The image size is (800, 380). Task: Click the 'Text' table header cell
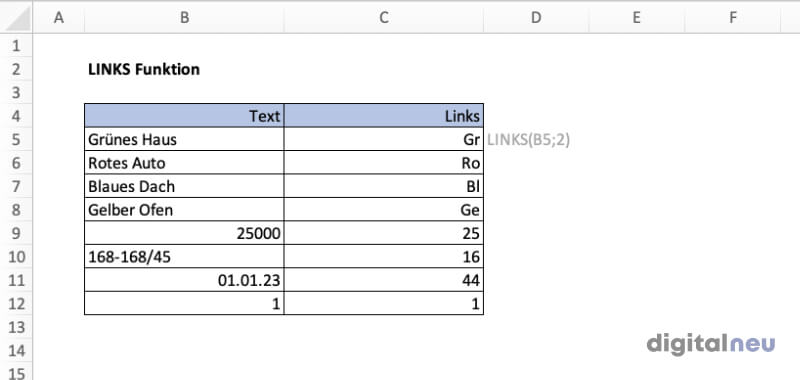(x=184, y=116)
